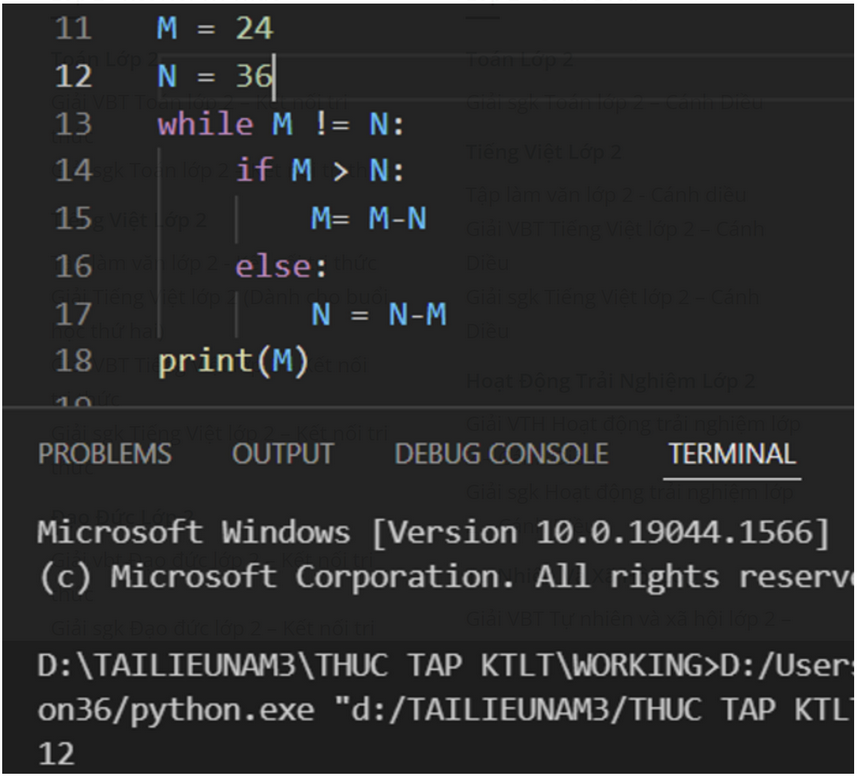The width and height of the screenshot is (857, 778).
Task: Open the OUTPUT panel tab
Action: pyautogui.click(x=282, y=454)
